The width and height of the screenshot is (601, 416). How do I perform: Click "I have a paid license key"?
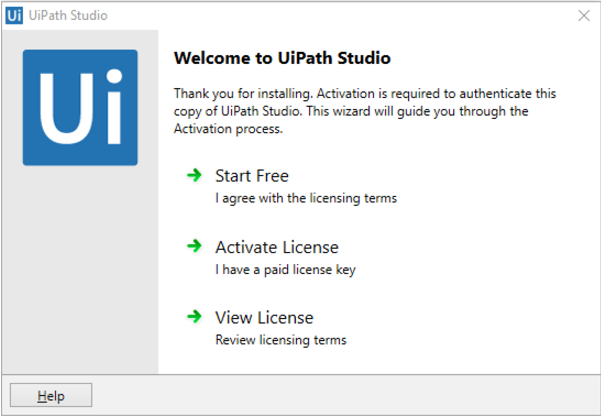point(285,270)
